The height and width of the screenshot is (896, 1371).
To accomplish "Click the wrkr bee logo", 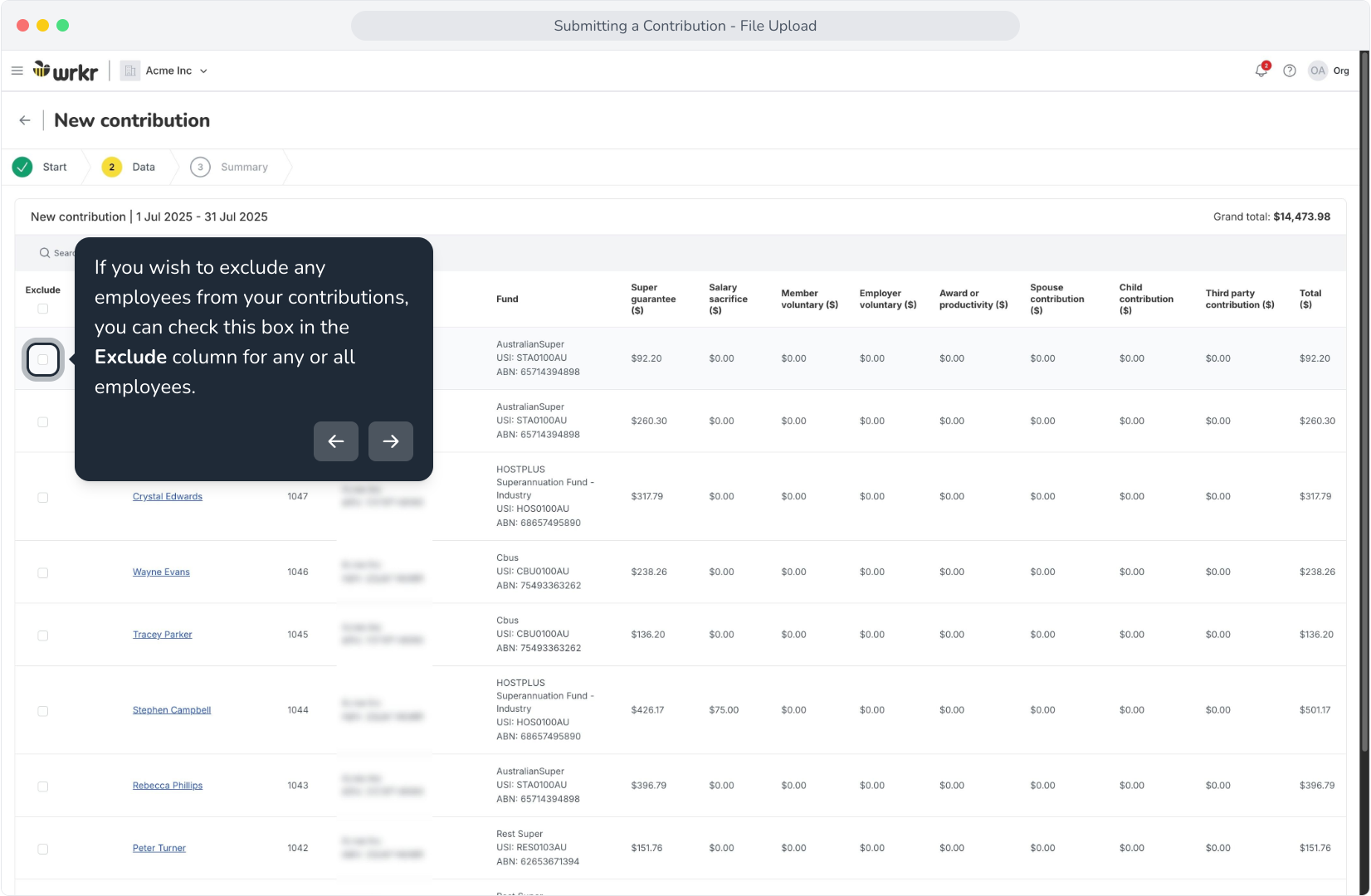I will (66, 71).
